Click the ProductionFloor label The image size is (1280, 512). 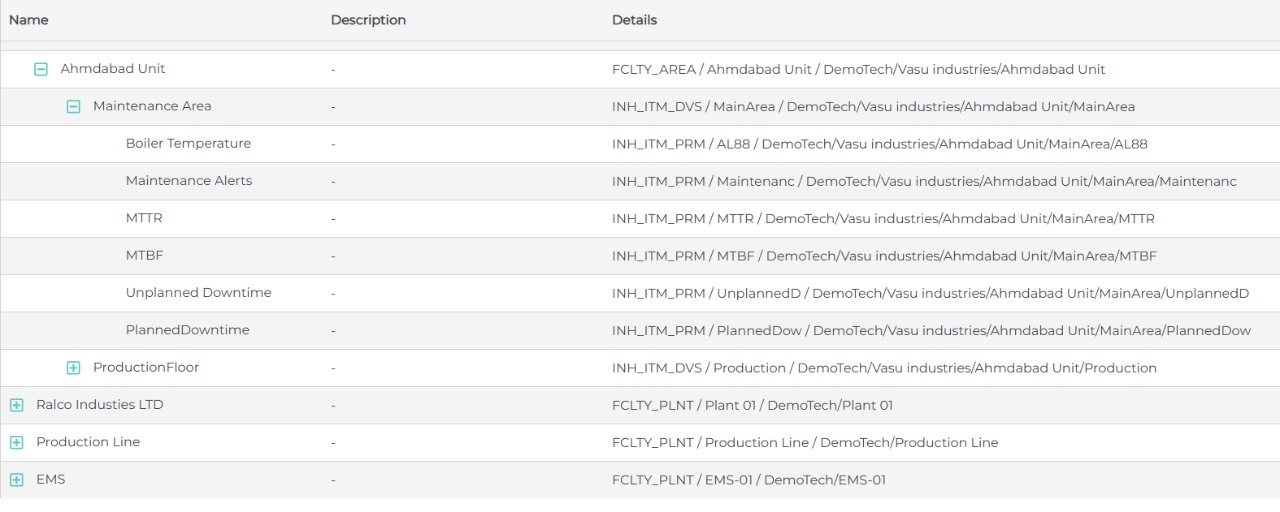point(146,367)
